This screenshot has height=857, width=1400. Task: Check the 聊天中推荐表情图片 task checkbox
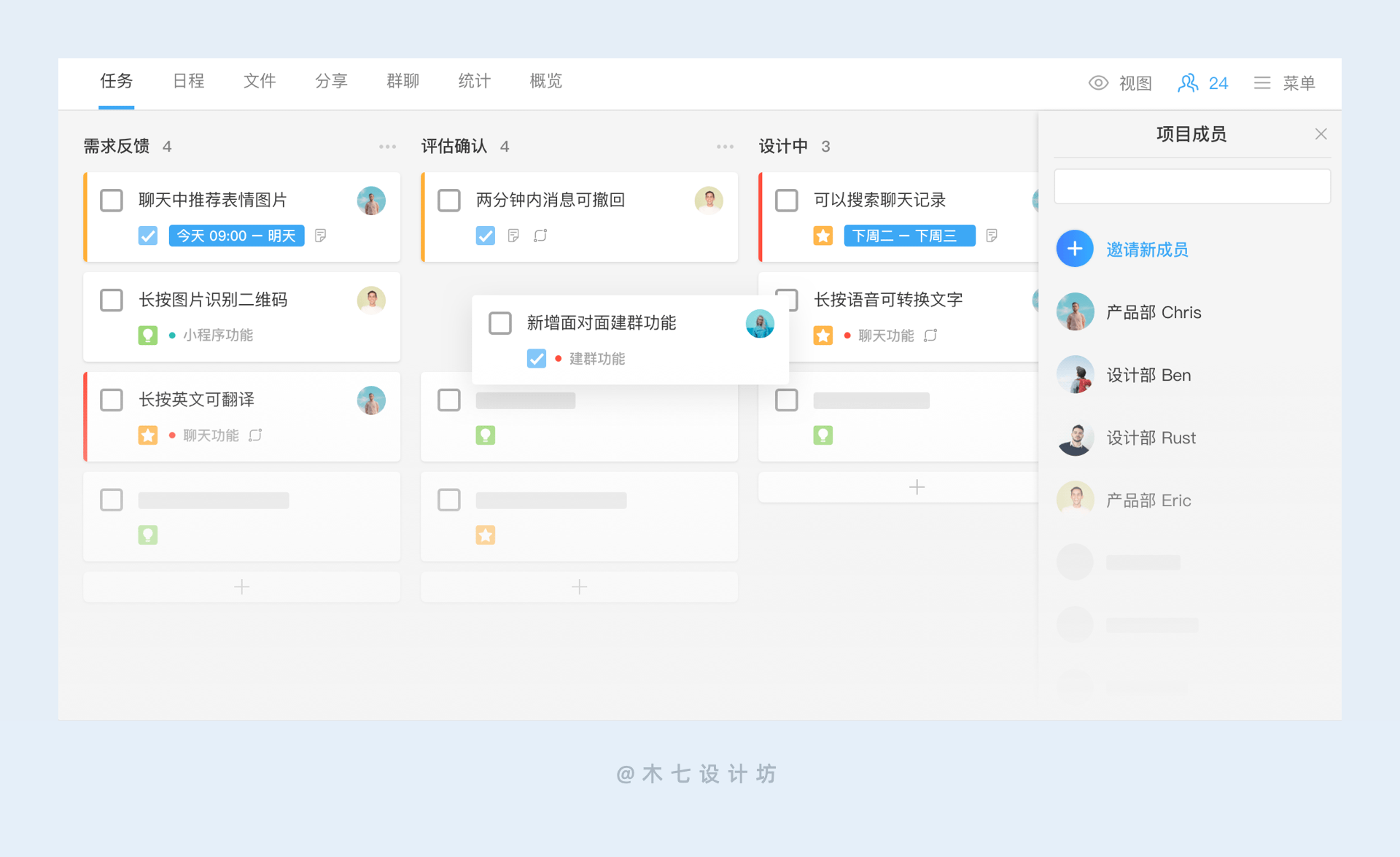click(112, 201)
